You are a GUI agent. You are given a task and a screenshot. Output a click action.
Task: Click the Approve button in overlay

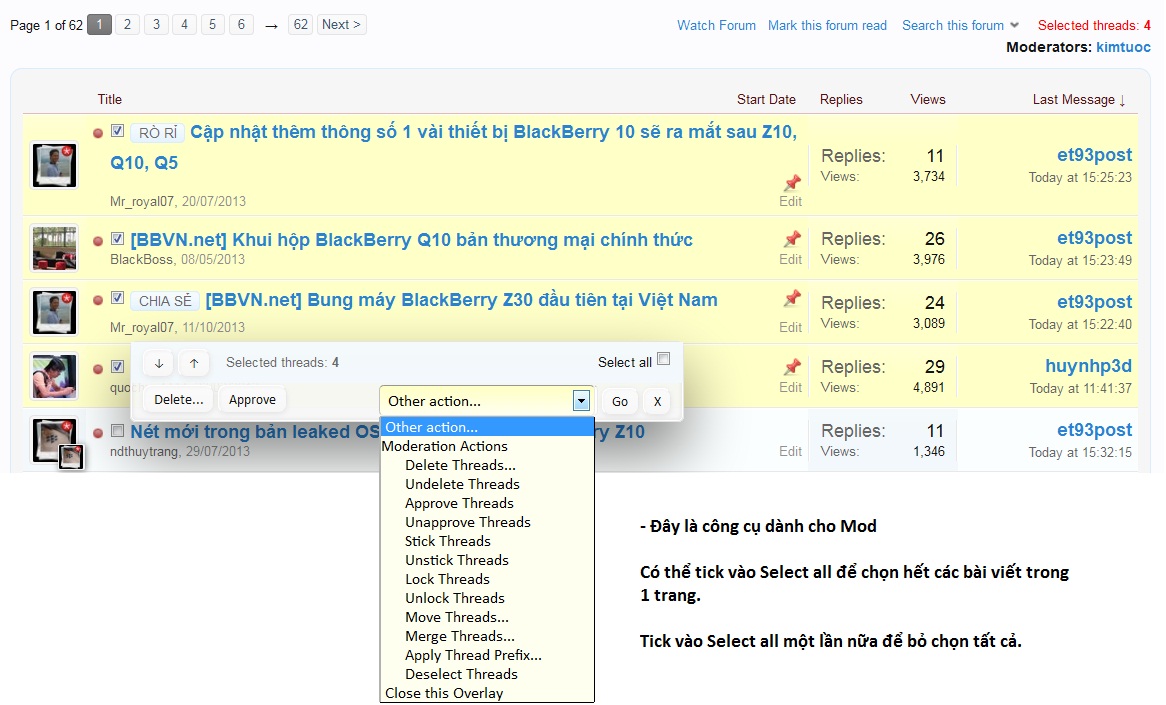coord(252,400)
